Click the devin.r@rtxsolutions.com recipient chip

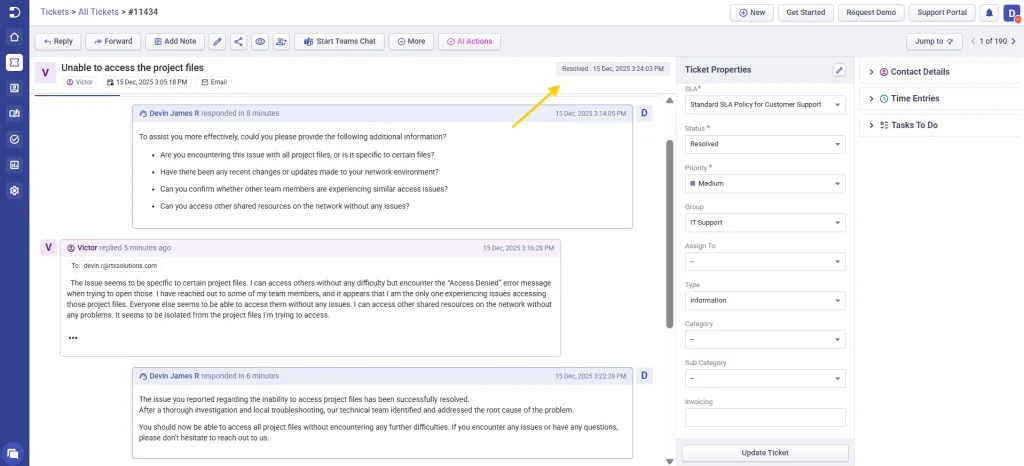[114, 266]
